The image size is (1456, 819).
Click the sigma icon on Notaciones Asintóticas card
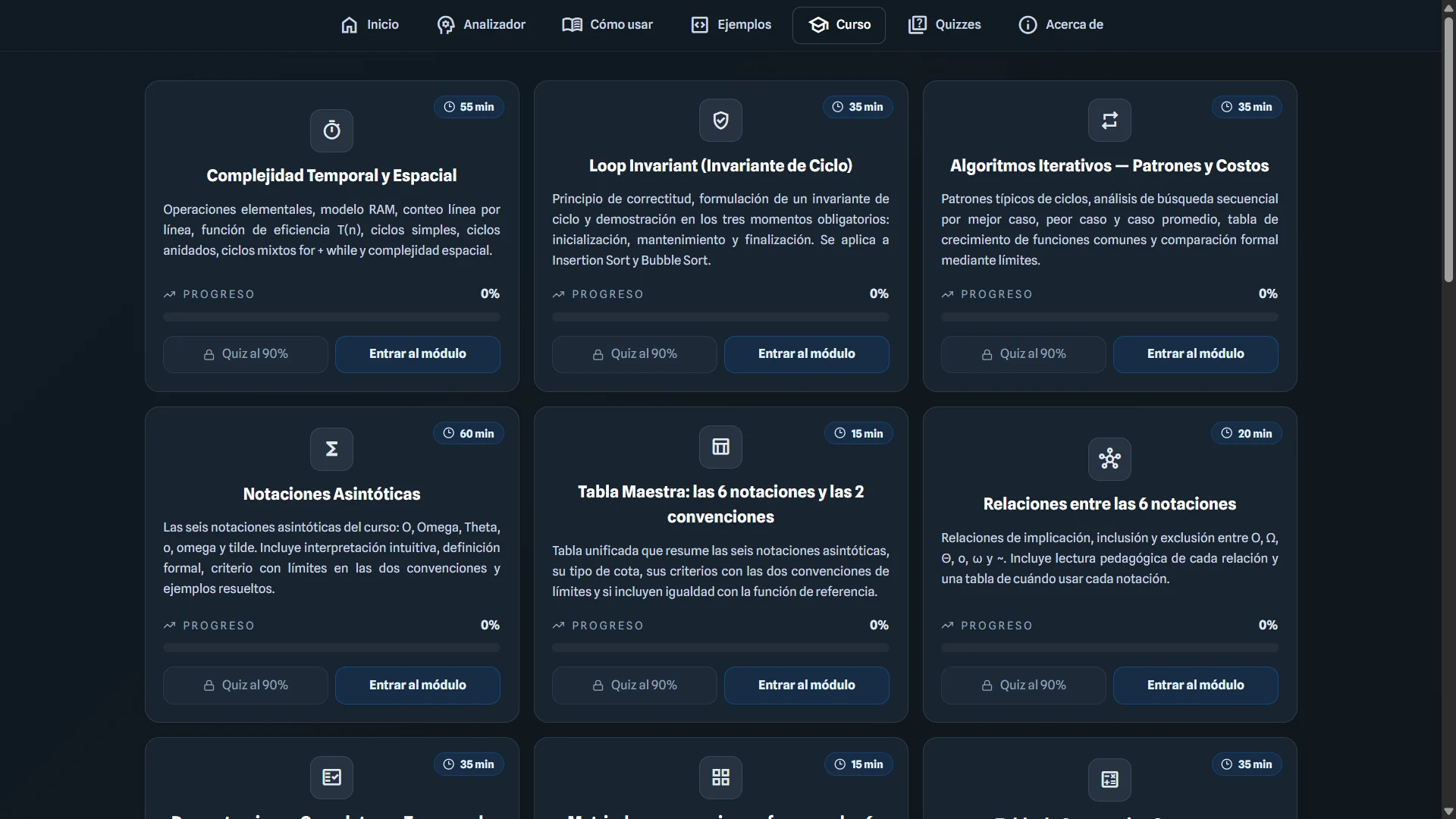331,449
